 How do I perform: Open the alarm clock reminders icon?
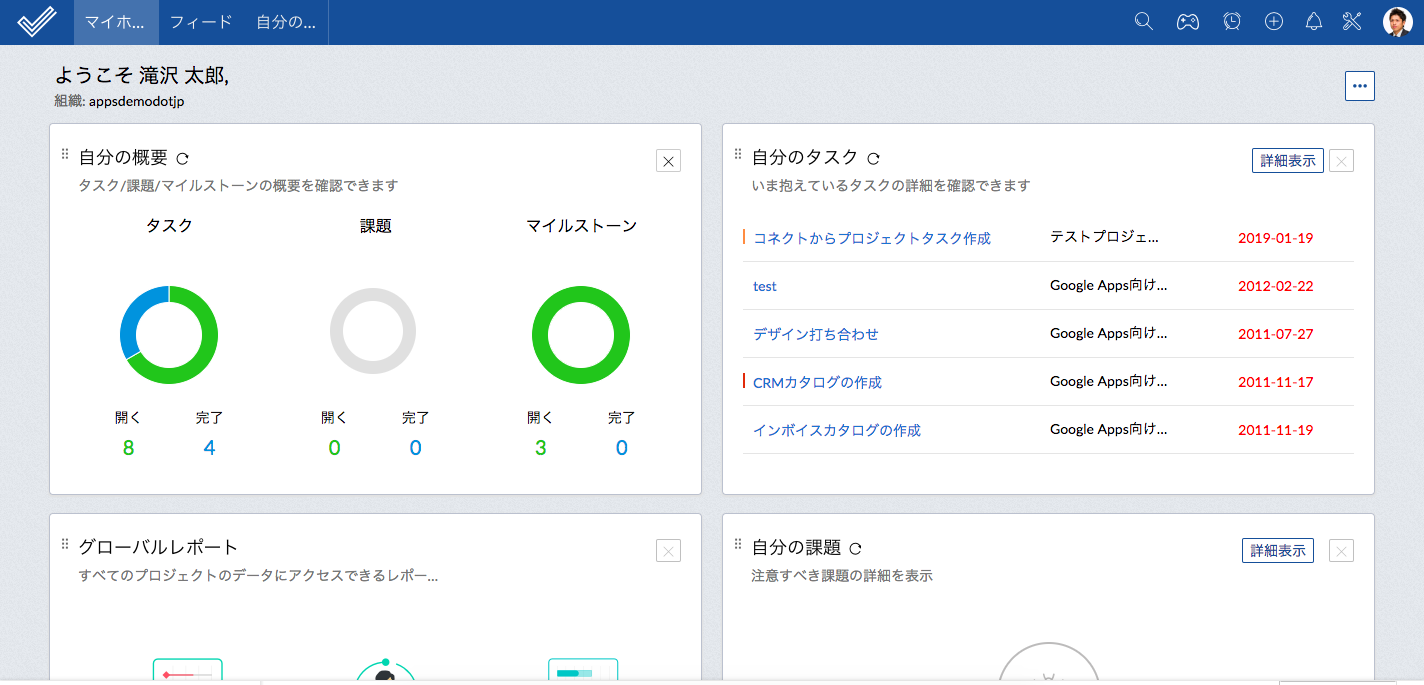1232,21
